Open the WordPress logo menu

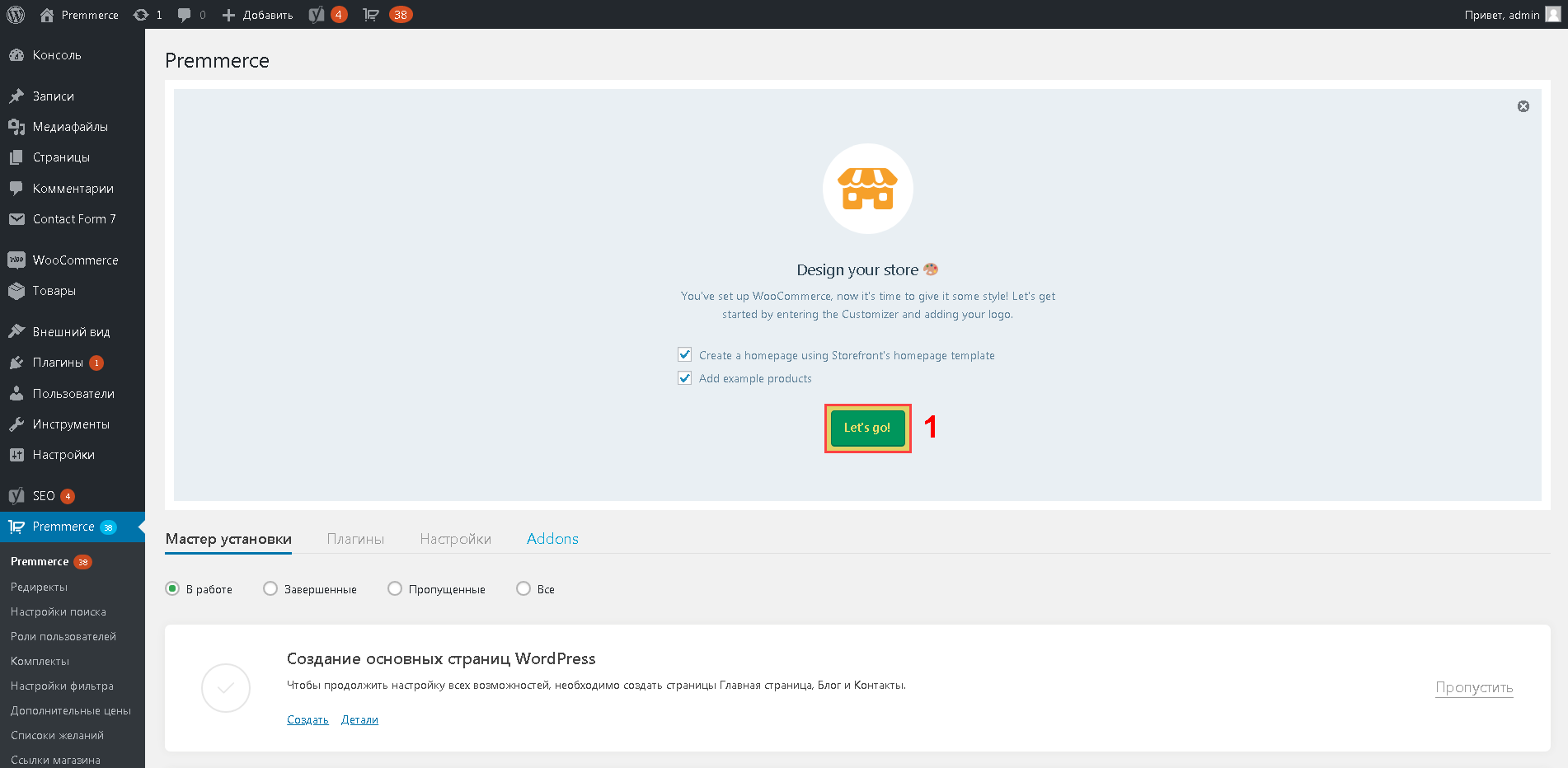pyautogui.click(x=16, y=15)
